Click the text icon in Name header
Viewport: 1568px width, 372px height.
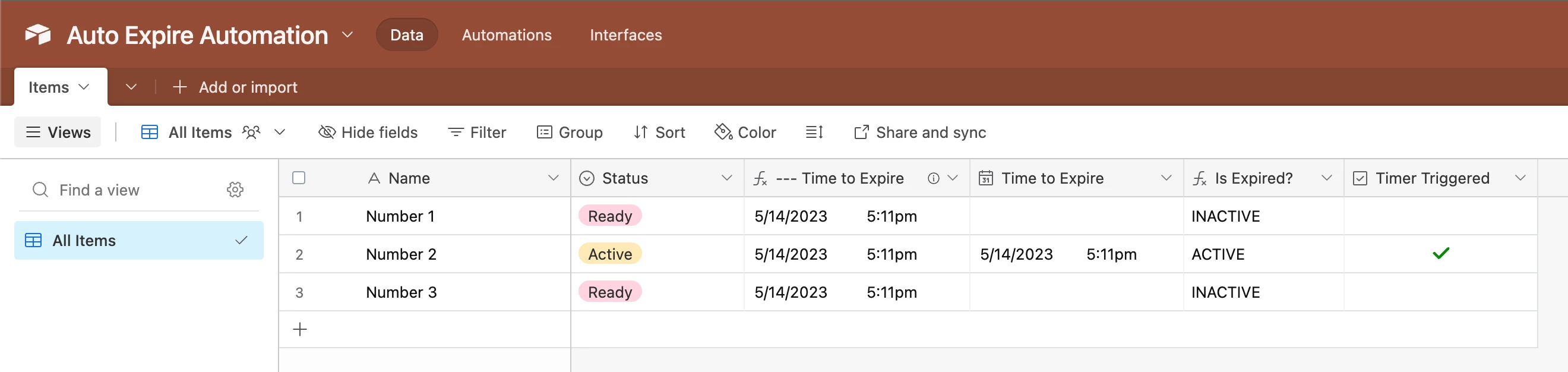[x=374, y=178]
